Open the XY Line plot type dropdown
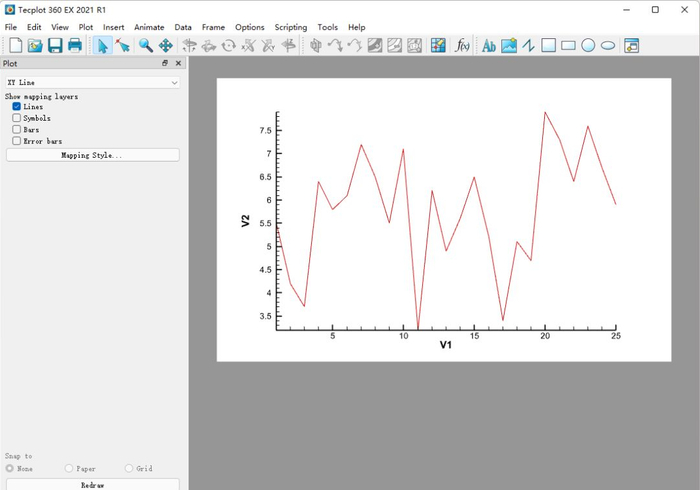Image resolution: width=700 pixels, height=490 pixels. pyautogui.click(x=92, y=83)
